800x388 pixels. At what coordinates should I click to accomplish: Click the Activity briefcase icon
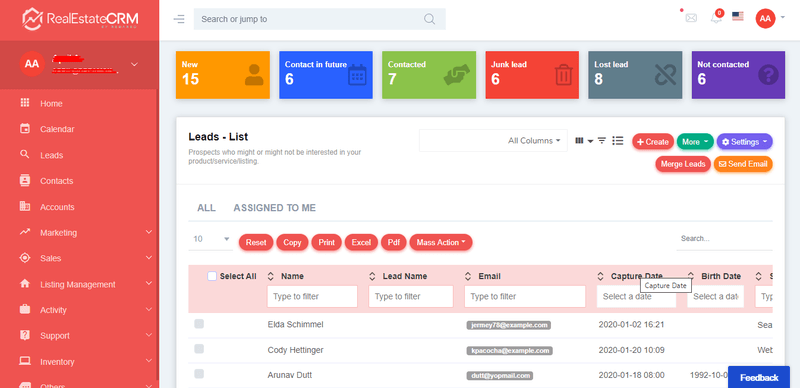(x=24, y=309)
